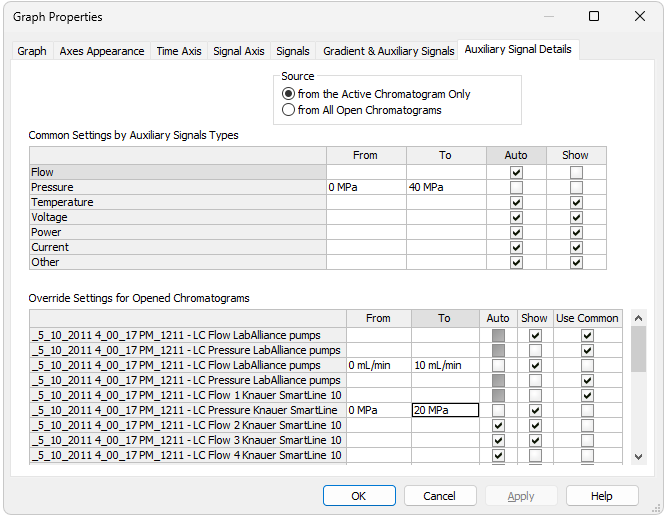Confirm with the OK button
Screen dimensions: 667x517
359,496
